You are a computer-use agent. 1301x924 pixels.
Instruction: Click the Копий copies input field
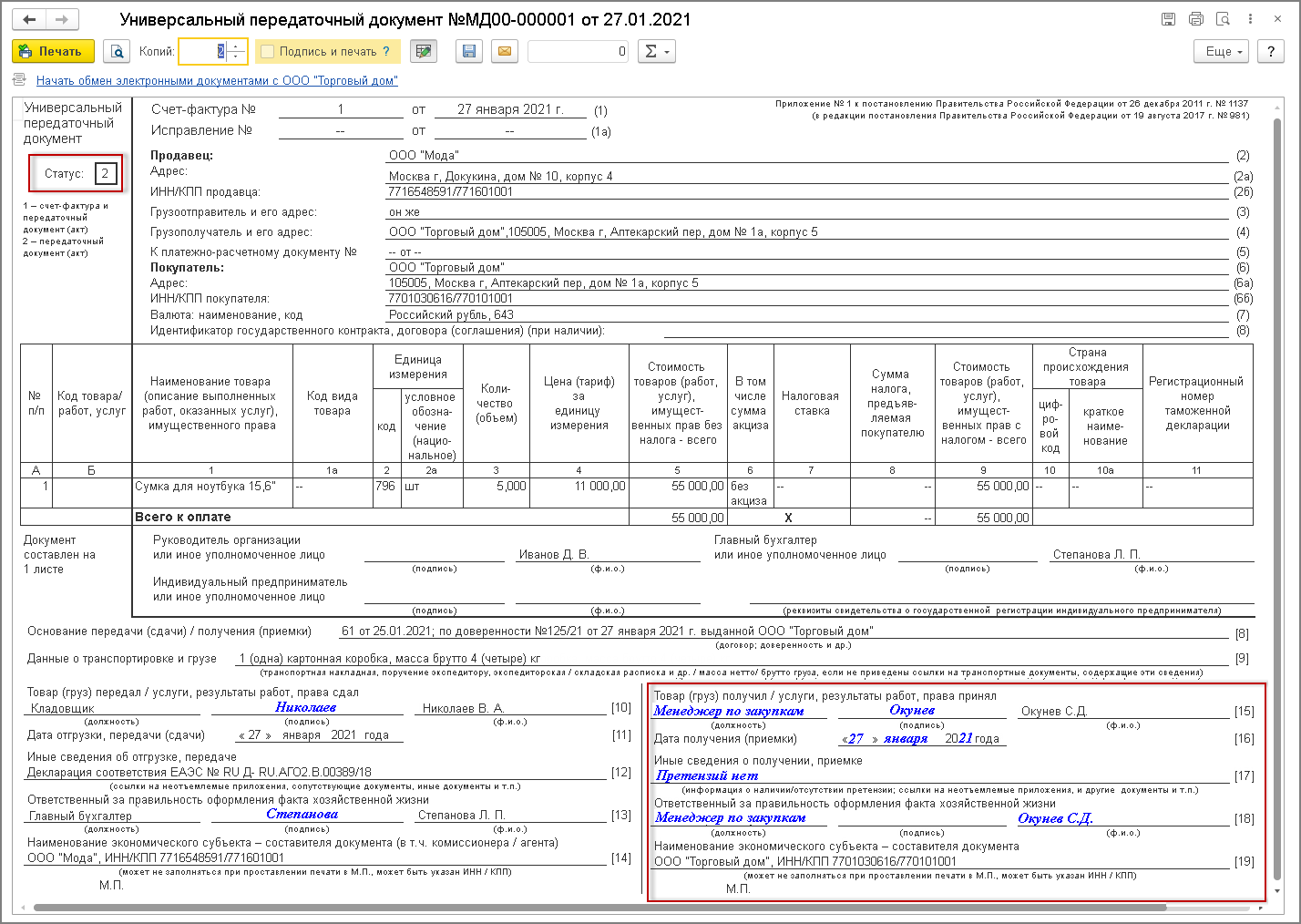[x=202, y=52]
